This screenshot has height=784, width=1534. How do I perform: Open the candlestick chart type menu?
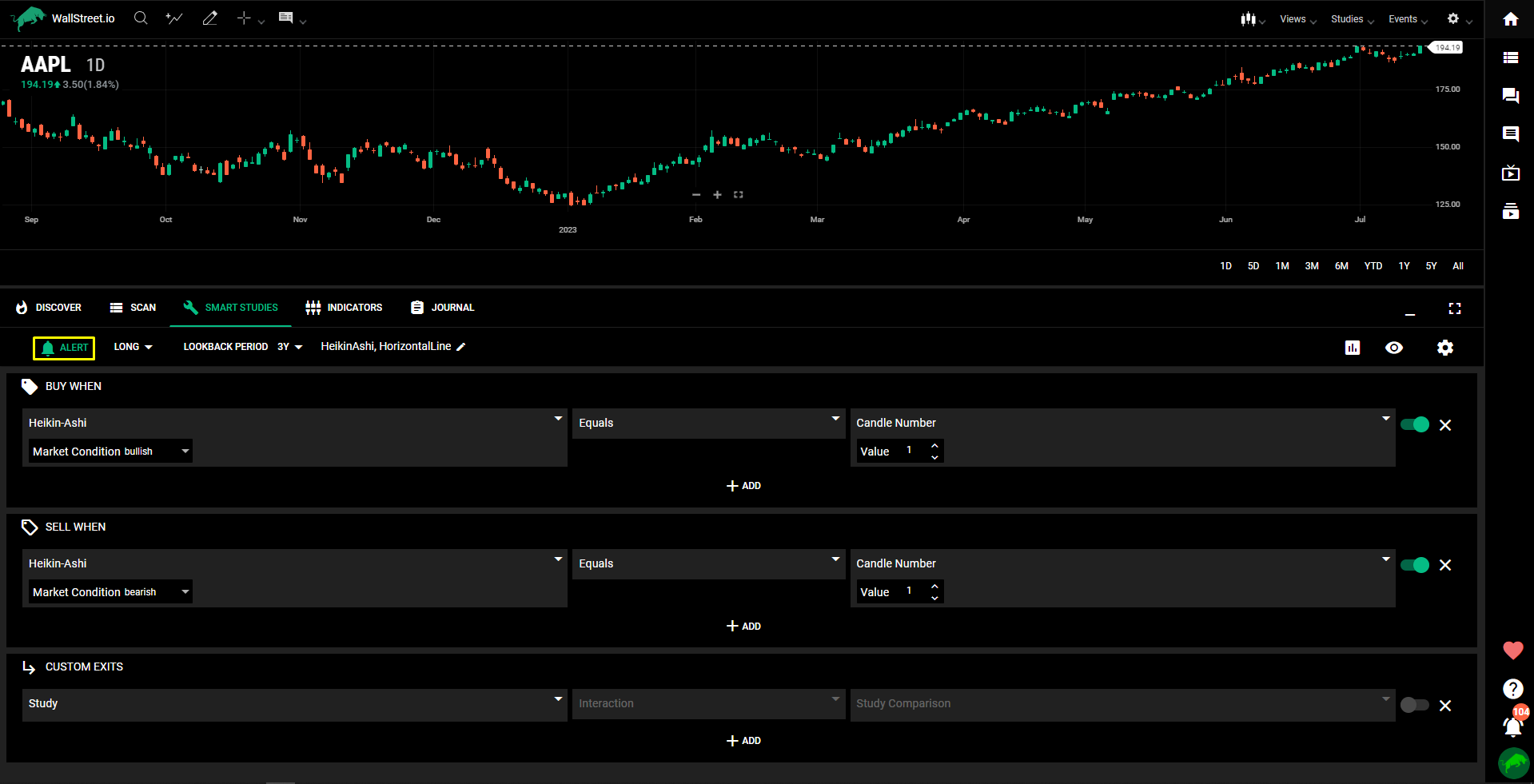[1253, 19]
